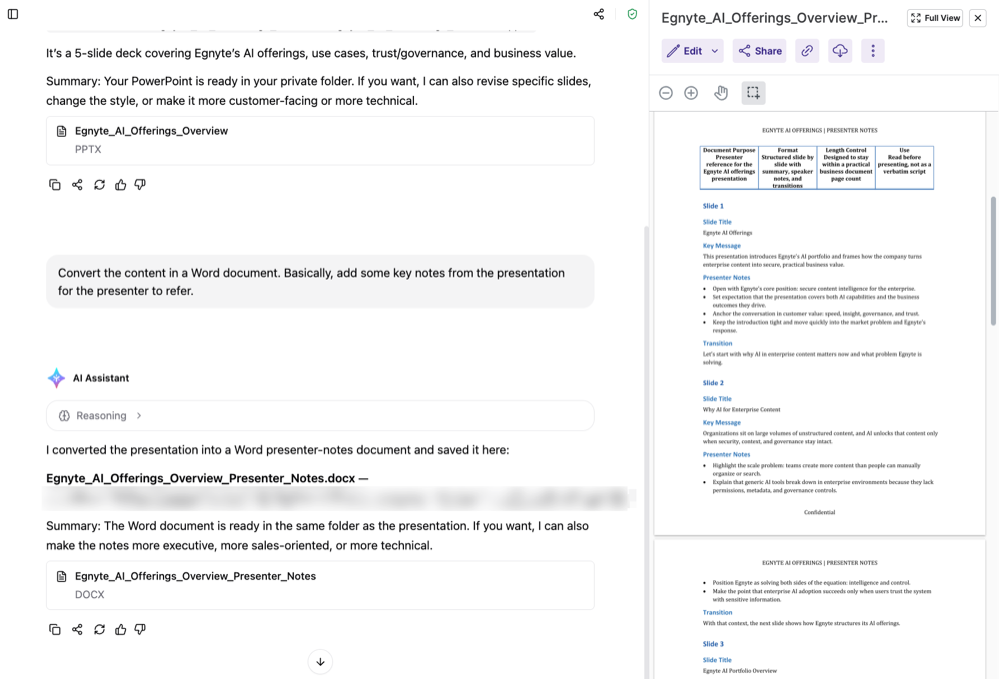The height and width of the screenshot is (679, 999).
Task: Thumbs up the latest AI response
Action: pyautogui.click(x=120, y=629)
